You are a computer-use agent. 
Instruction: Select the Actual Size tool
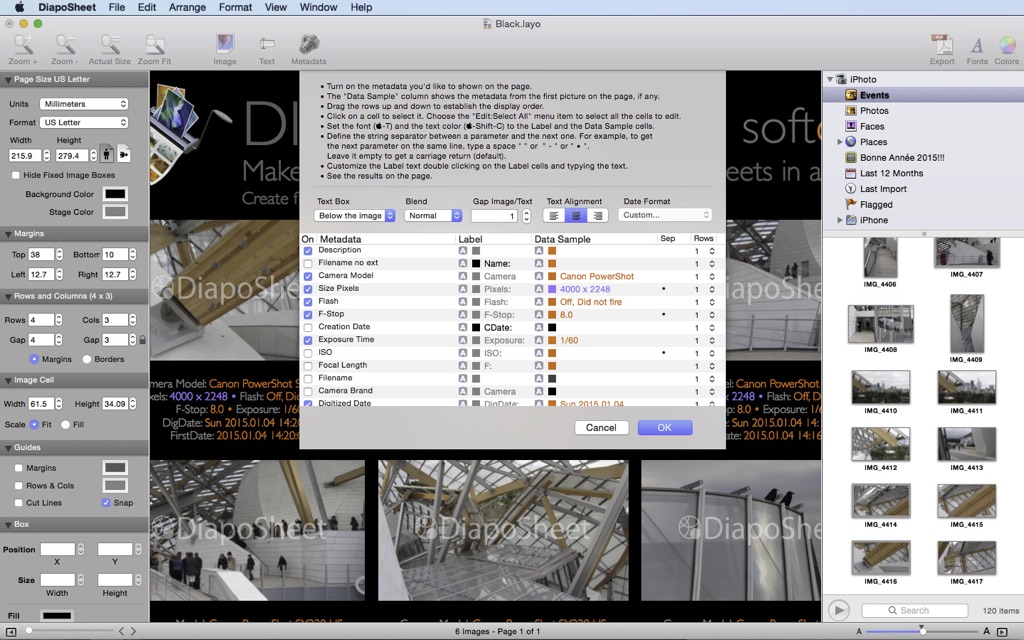(x=109, y=46)
